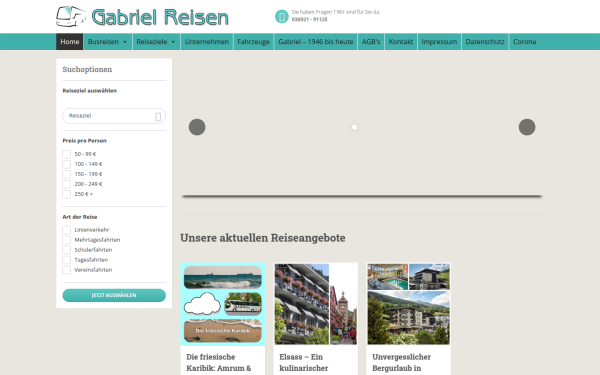Viewport: 600px width, 375px height.
Task: Check the 200 - 249 € price box
Action: point(67,184)
